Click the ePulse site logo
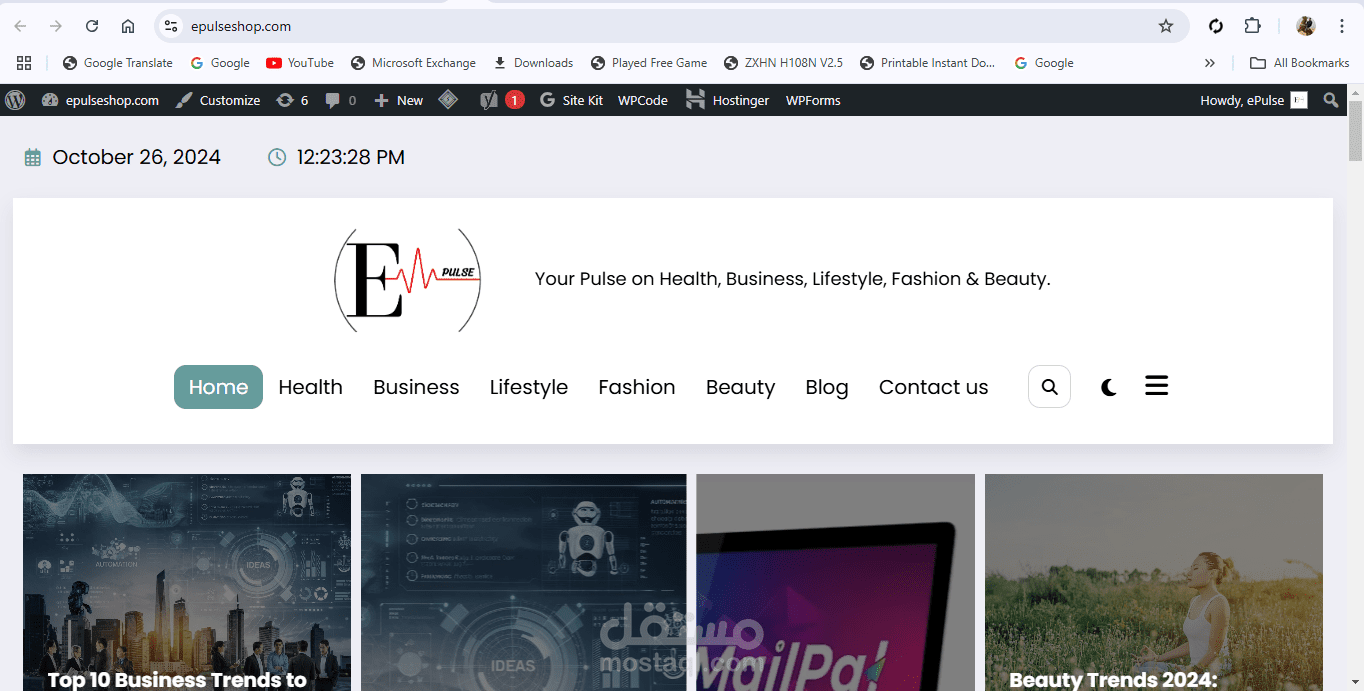The width and height of the screenshot is (1364, 691). 408,280
